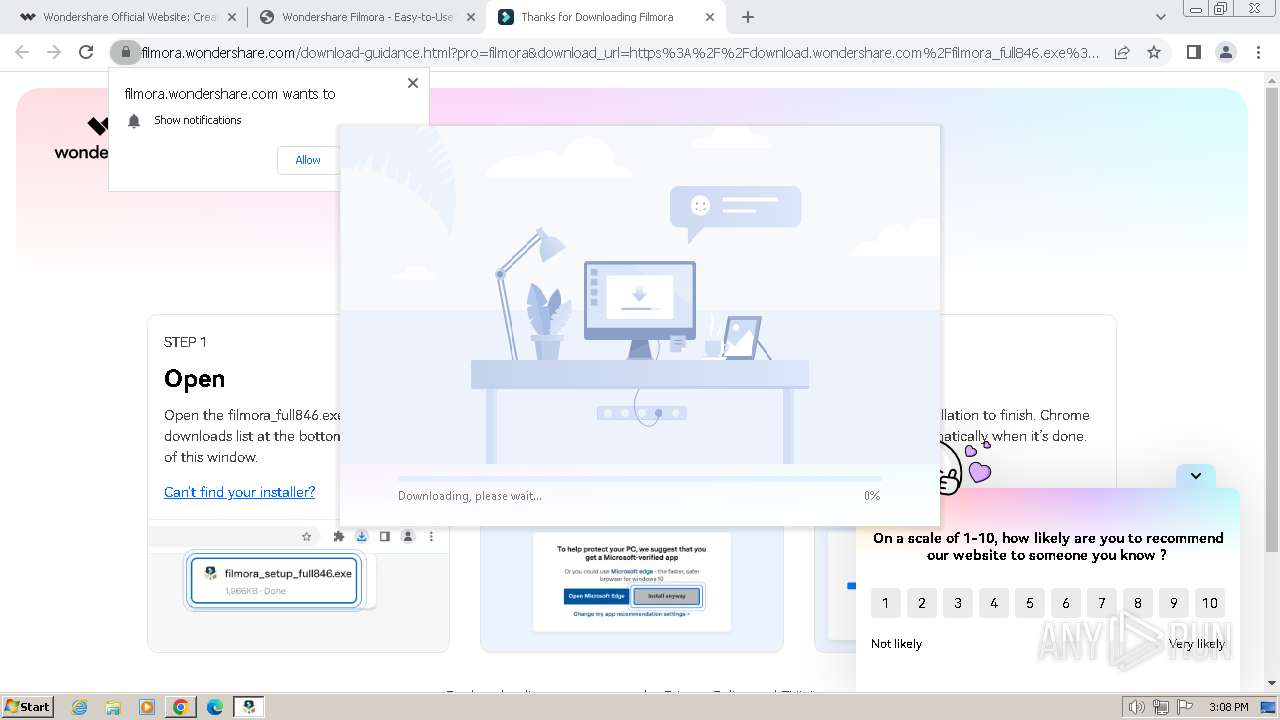Open Chrome profile menu
Image resolution: width=1280 pixels, height=720 pixels.
click(x=1226, y=52)
